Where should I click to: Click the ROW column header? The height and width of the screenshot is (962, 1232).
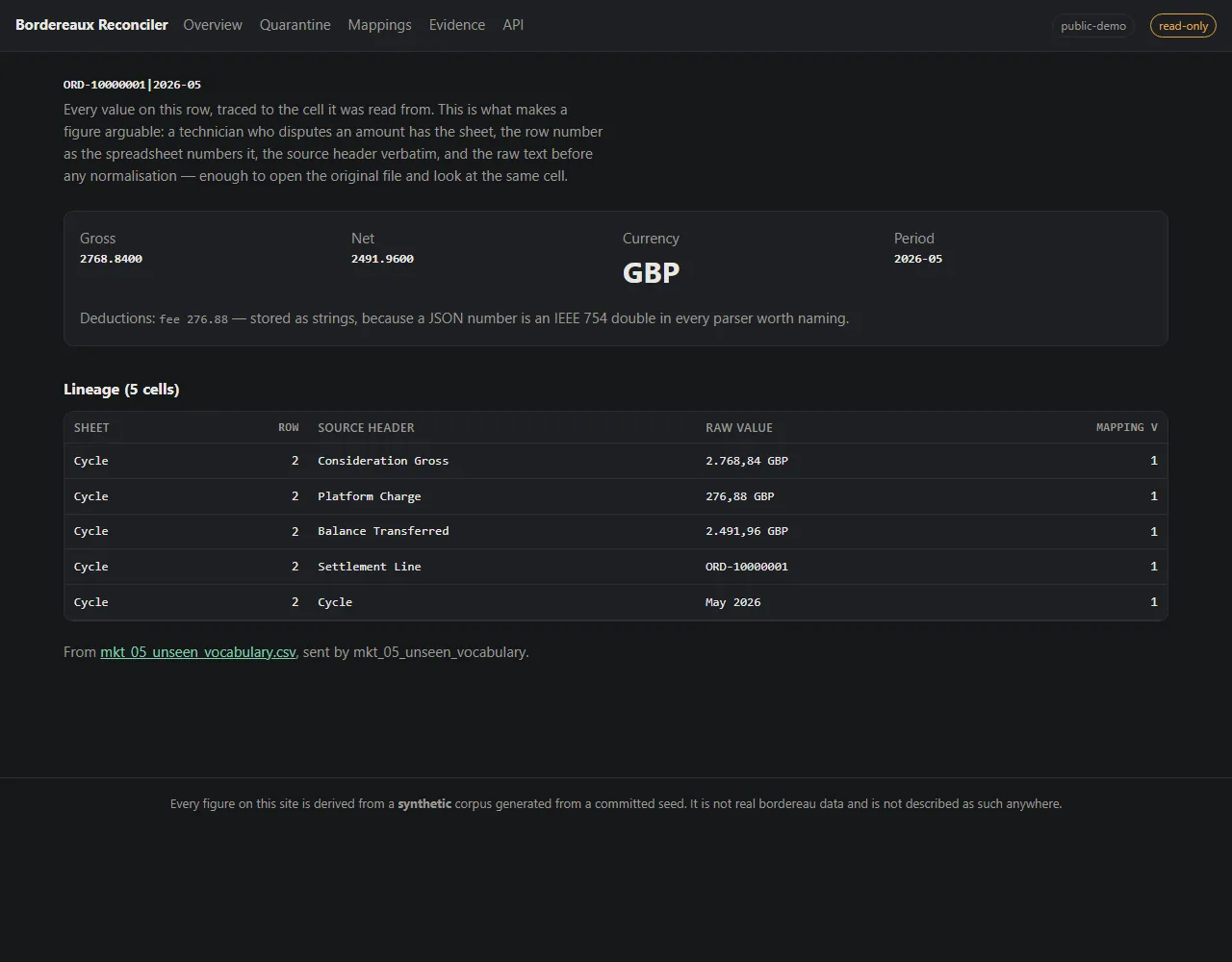(289, 428)
